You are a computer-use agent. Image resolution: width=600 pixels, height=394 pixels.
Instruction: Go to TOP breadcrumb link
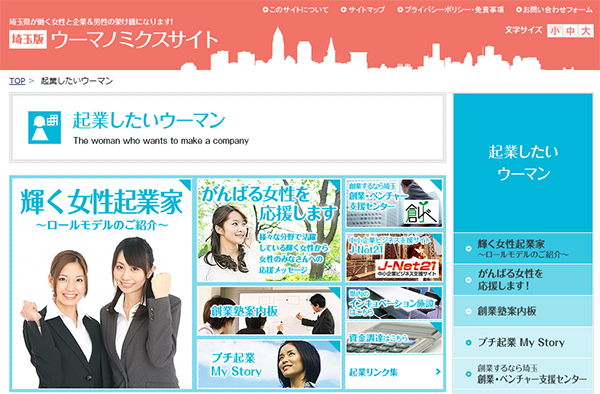click(17, 81)
